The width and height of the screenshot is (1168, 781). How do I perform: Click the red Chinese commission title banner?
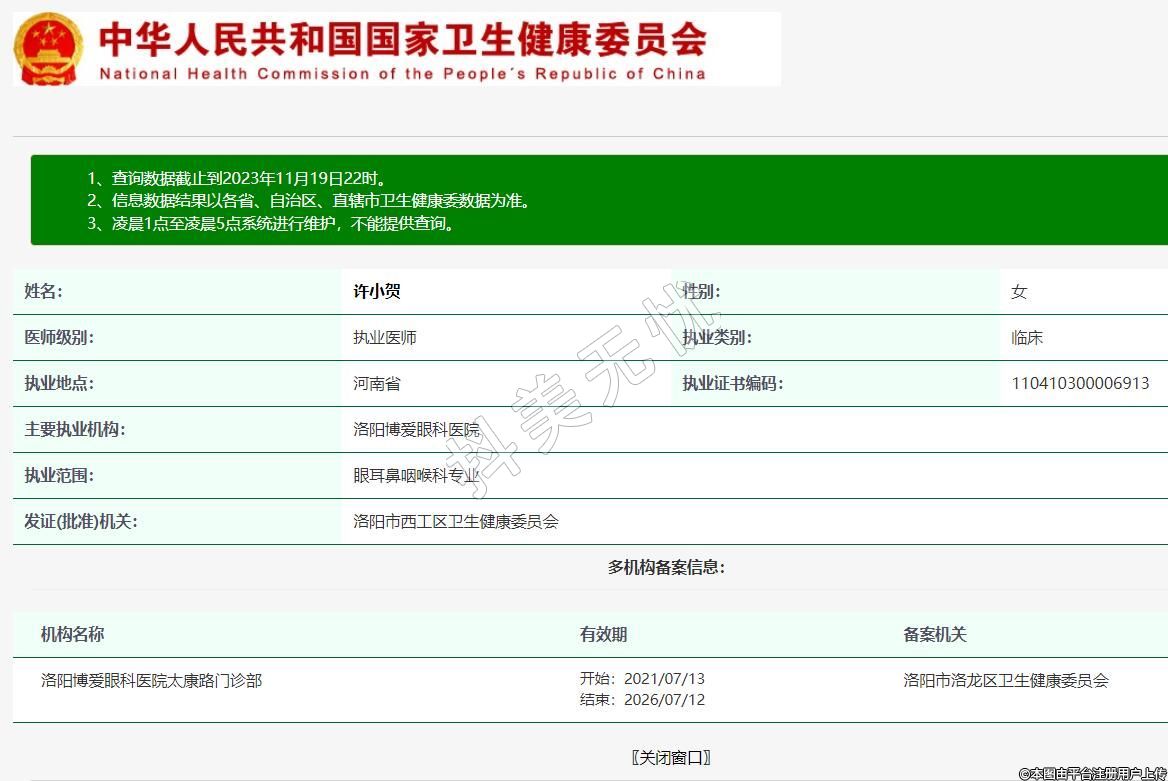click(x=402, y=40)
